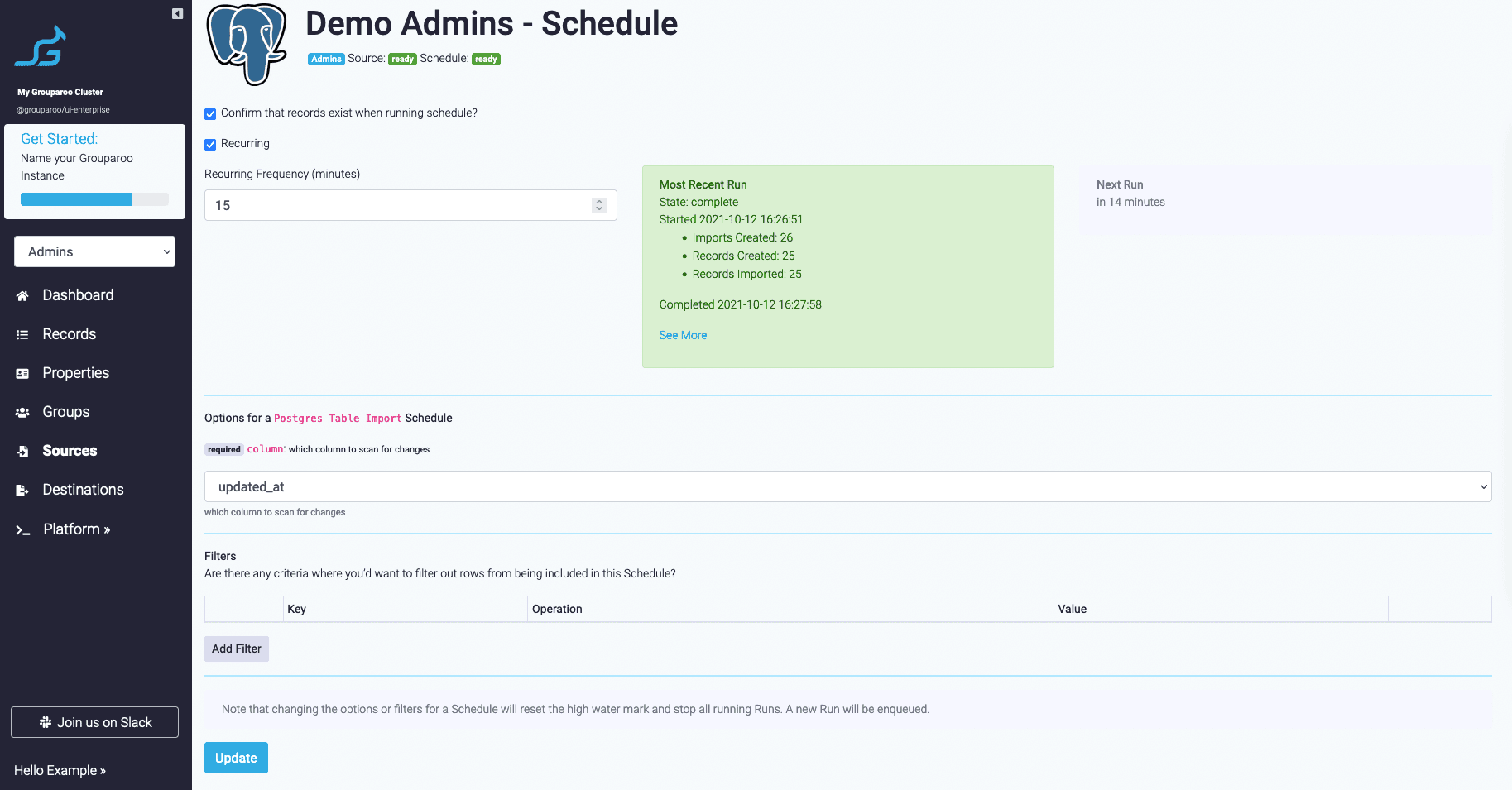Image resolution: width=1512 pixels, height=790 pixels.
Task: Open Groups via the people icon
Action: click(x=22, y=413)
